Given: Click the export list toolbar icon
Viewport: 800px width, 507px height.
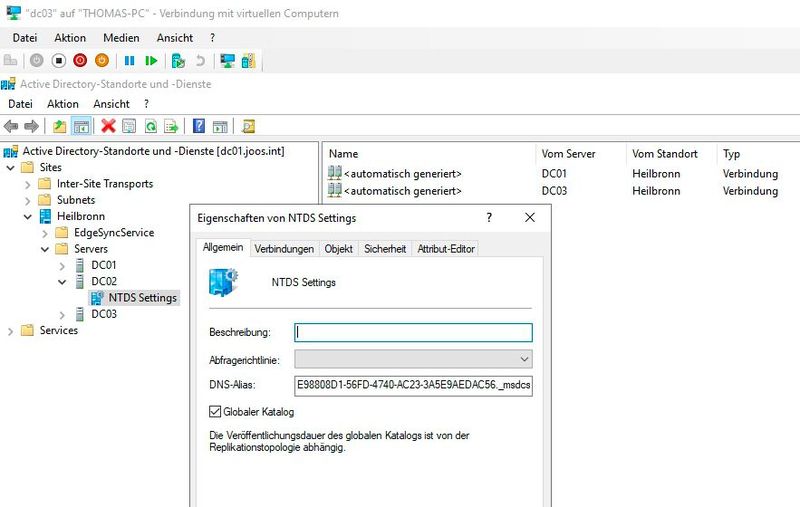Looking at the screenshot, I should pyautogui.click(x=171, y=126).
